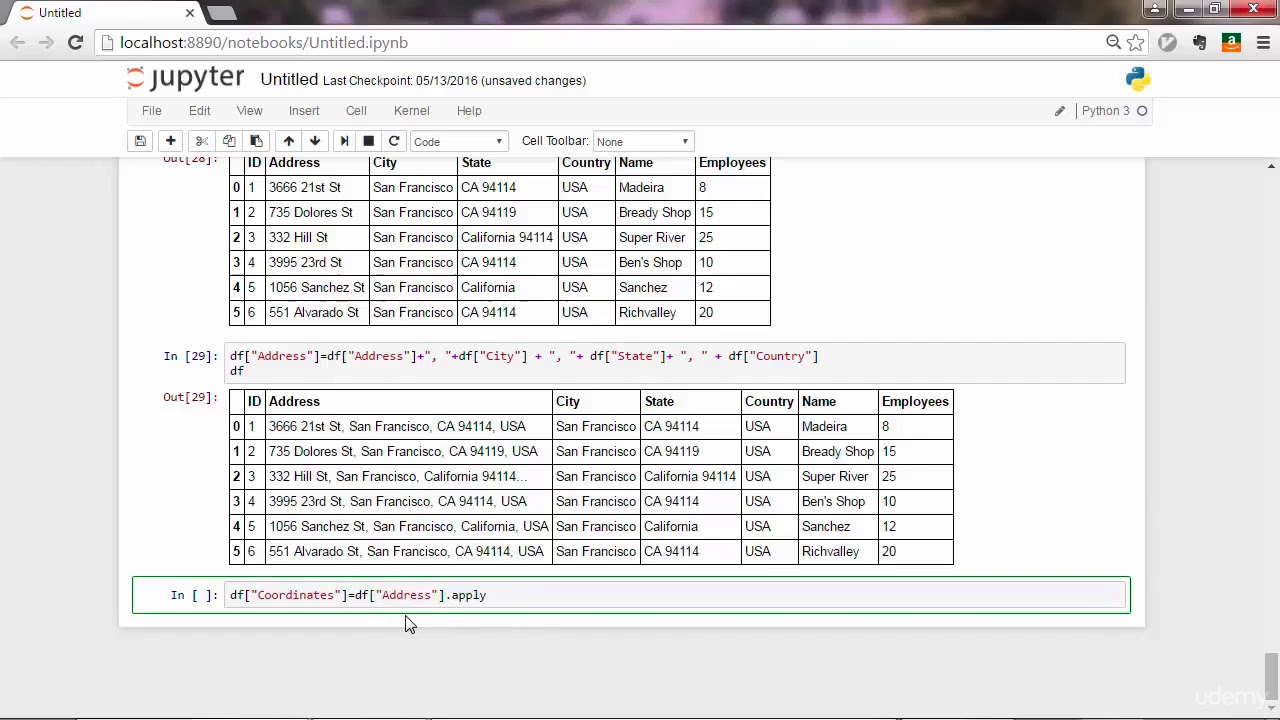Screen dimensions: 1280x720
Task: Insert a cell below with the plus icon
Action: (170, 141)
